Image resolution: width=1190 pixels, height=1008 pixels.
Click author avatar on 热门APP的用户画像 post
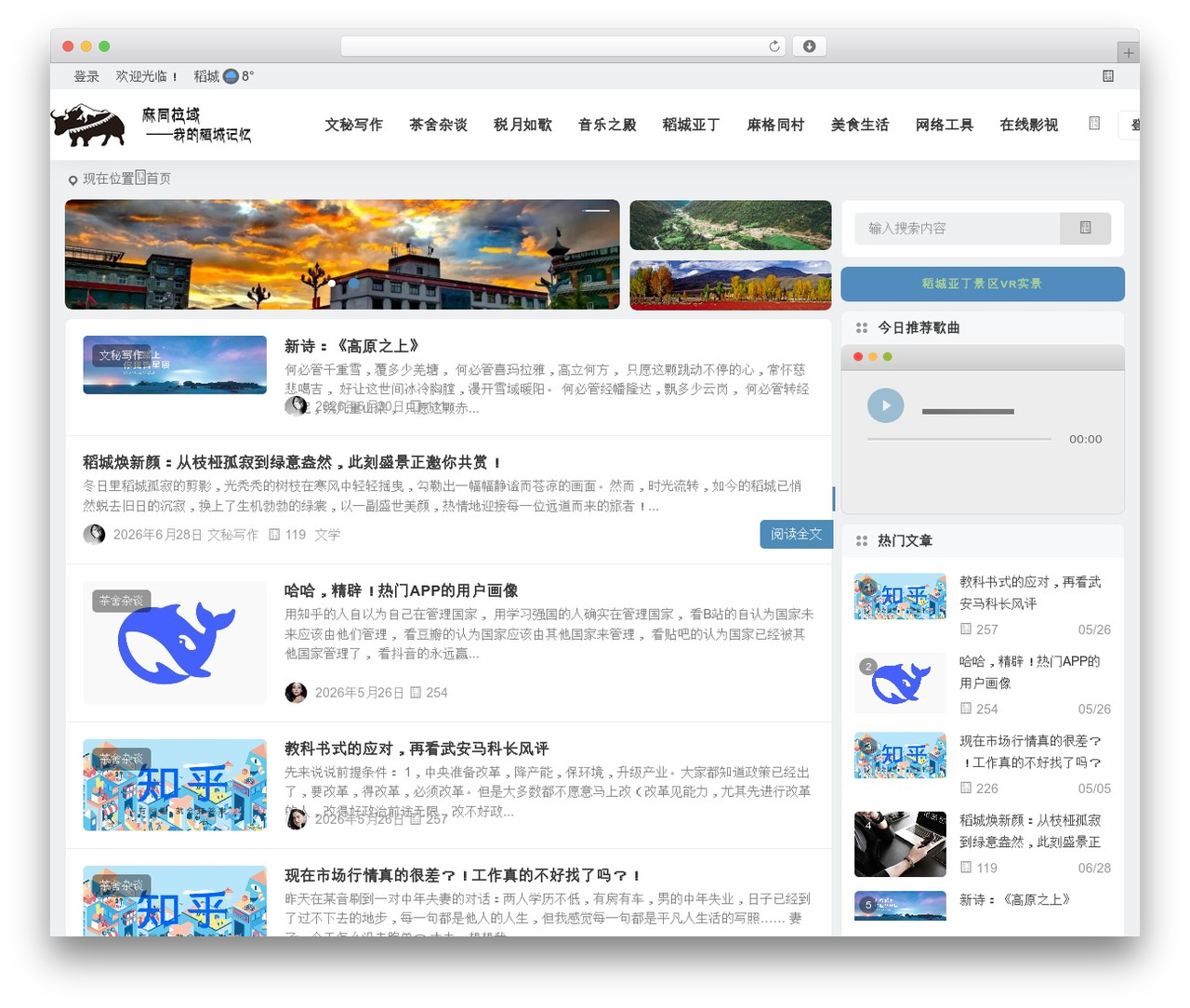(296, 692)
